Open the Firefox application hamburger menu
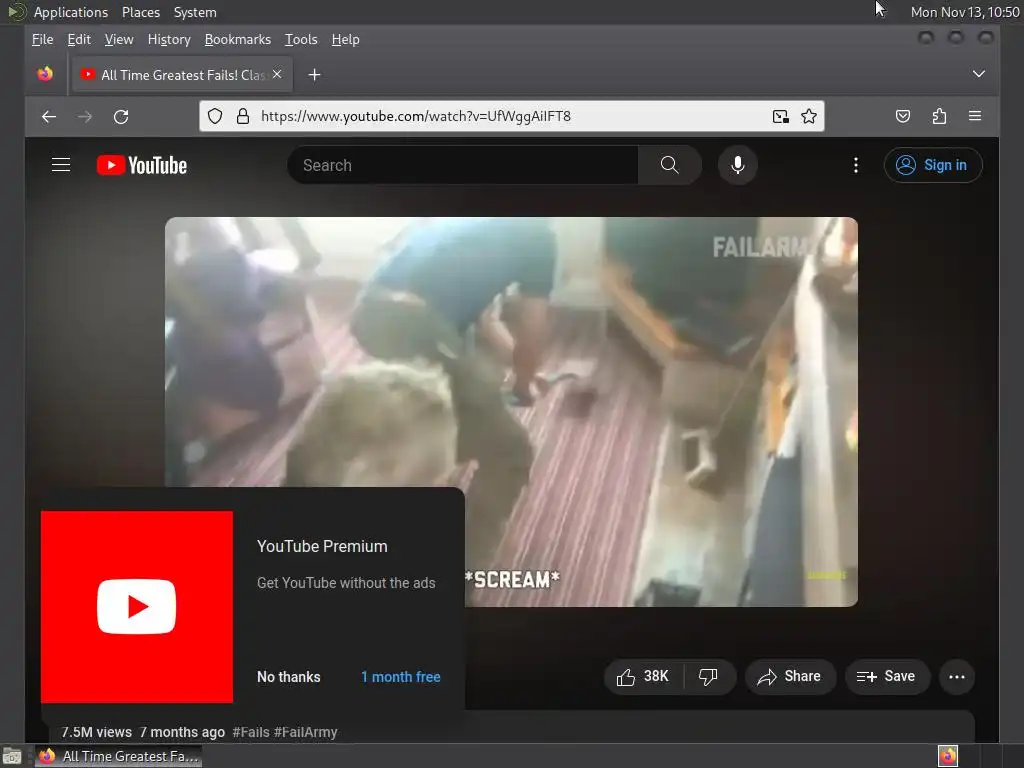This screenshot has width=1024, height=768. [975, 116]
